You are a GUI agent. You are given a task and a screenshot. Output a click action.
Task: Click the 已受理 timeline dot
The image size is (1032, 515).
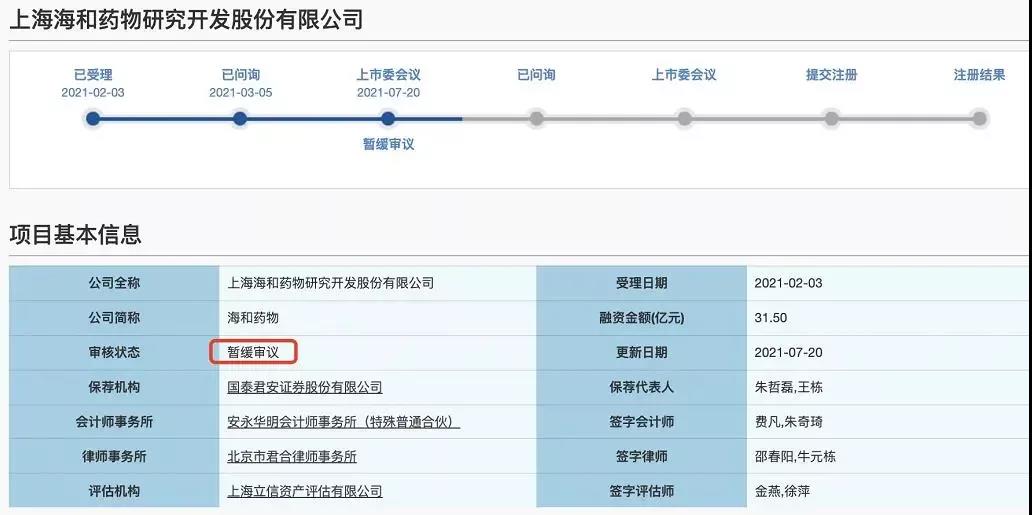(93, 119)
